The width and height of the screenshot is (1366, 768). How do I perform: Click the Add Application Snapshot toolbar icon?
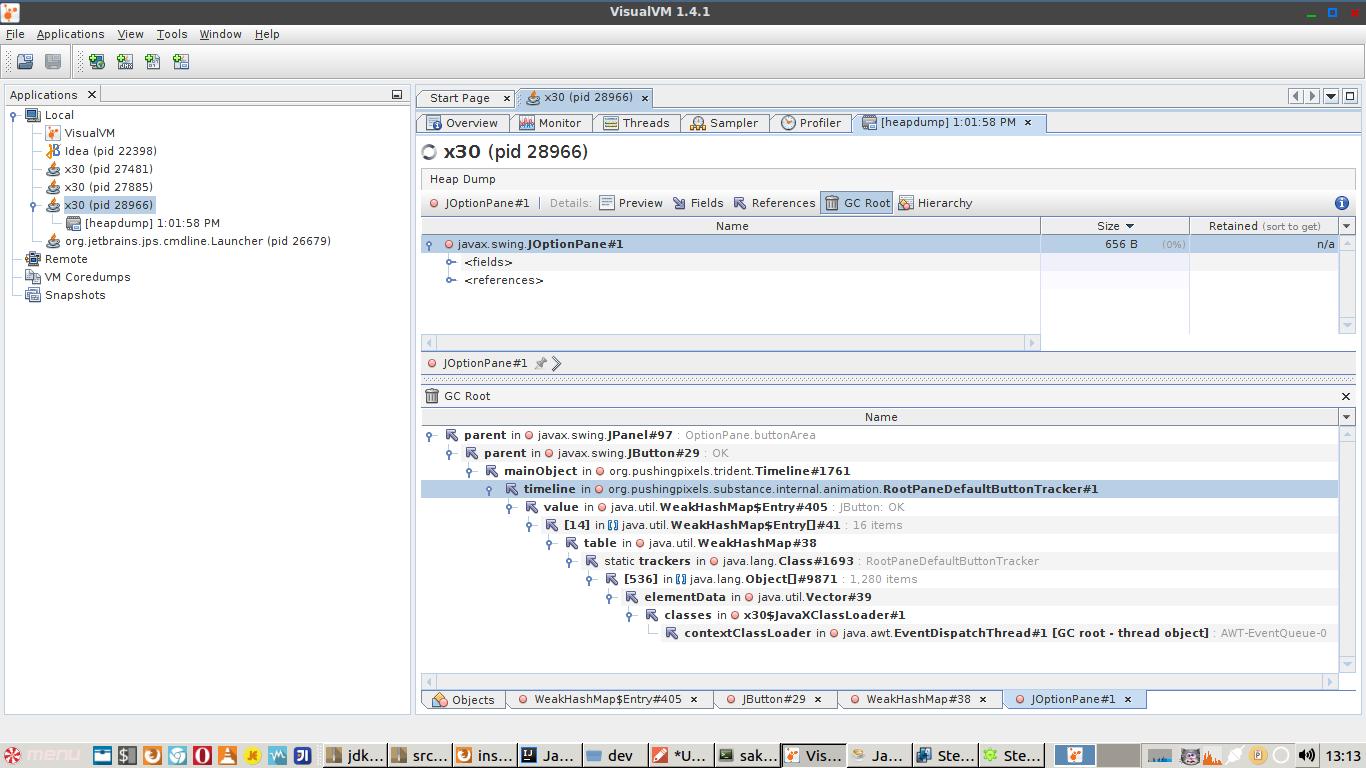pyautogui.click(x=181, y=62)
